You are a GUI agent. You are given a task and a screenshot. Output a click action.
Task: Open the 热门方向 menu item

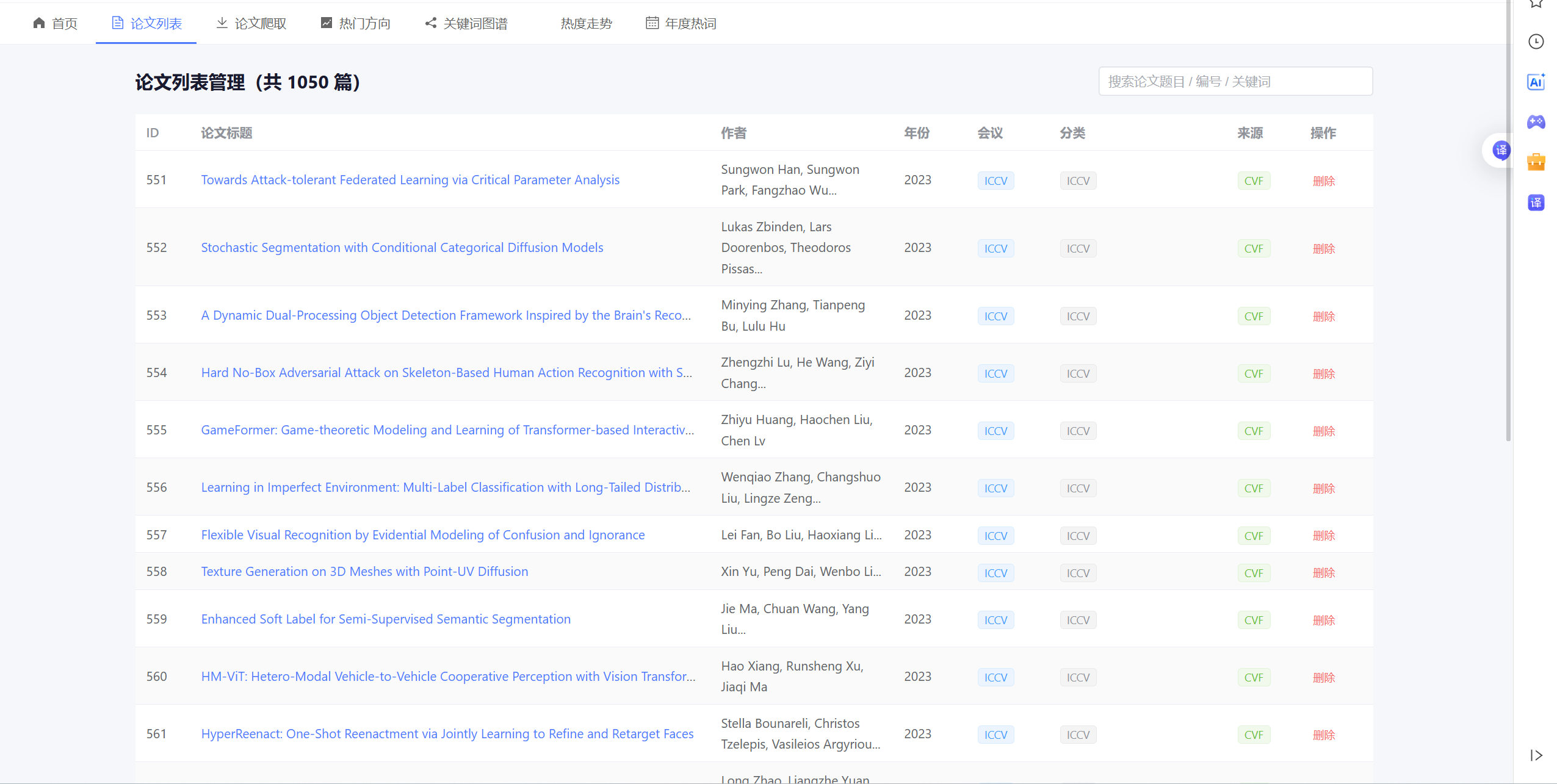356,23
